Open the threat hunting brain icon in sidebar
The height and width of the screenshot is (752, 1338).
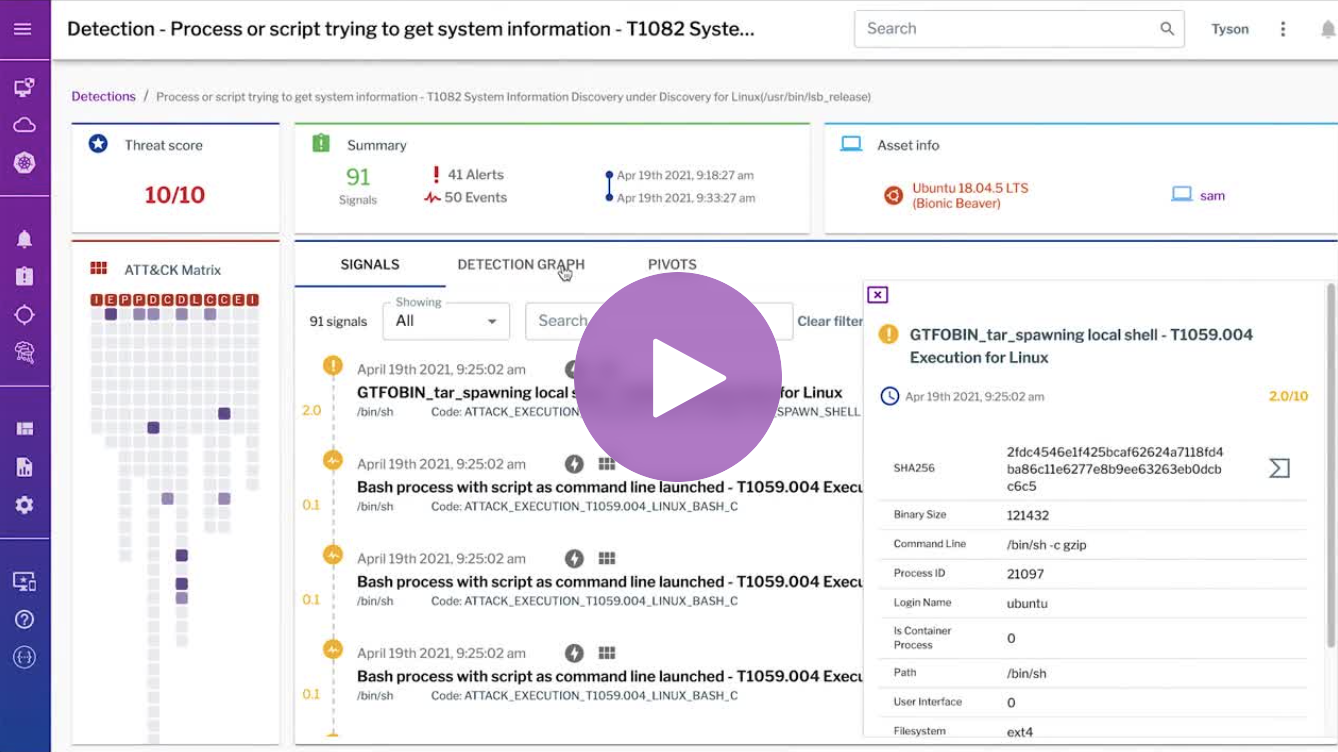click(24, 352)
